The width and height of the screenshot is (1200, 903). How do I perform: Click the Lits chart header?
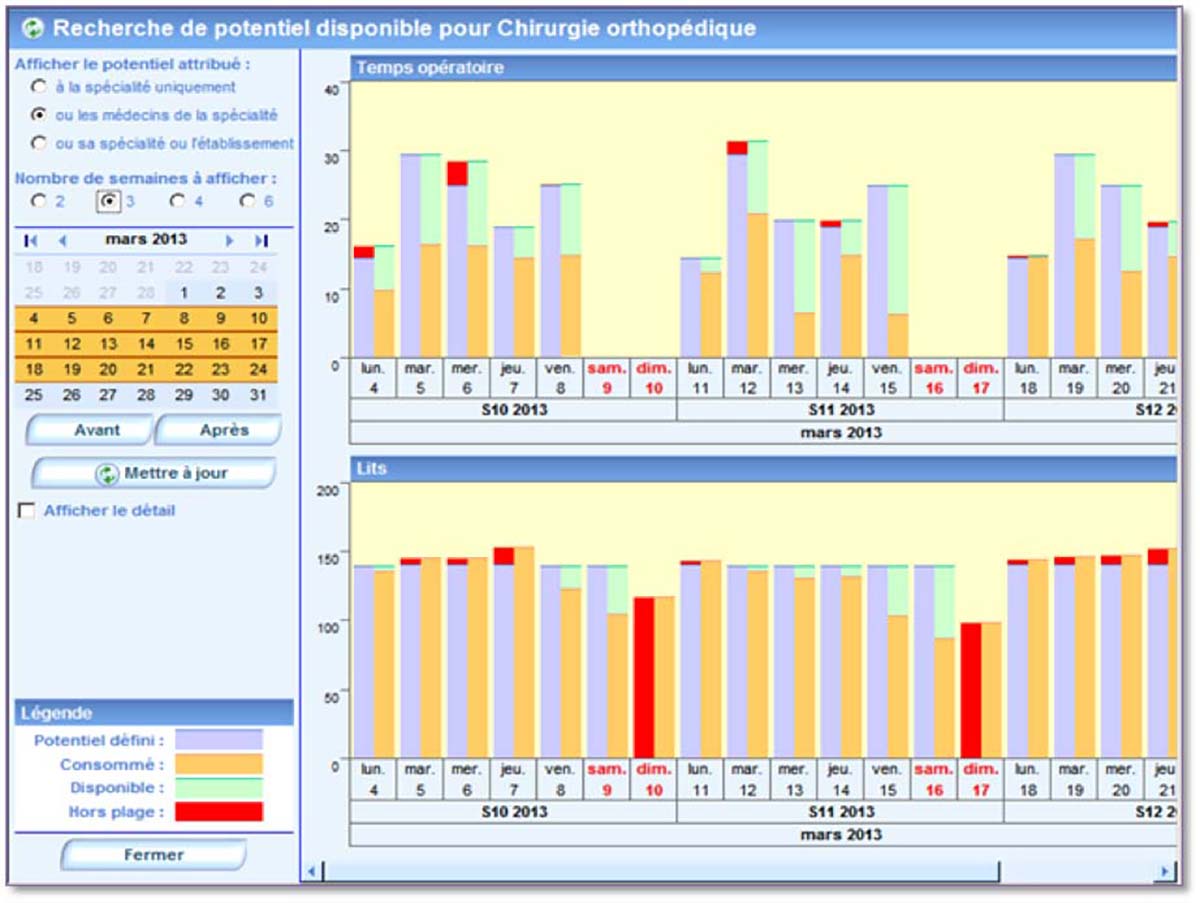pyautogui.click(x=762, y=468)
